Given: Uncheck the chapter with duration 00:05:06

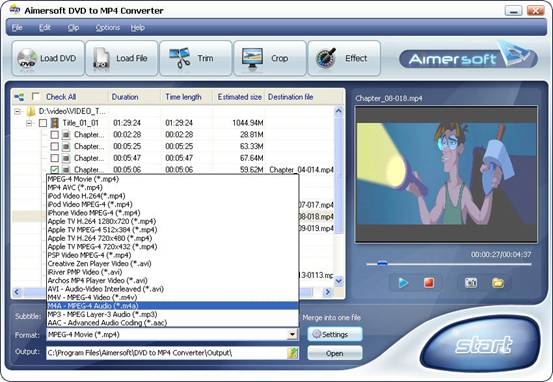Looking at the screenshot, I should [x=54, y=169].
